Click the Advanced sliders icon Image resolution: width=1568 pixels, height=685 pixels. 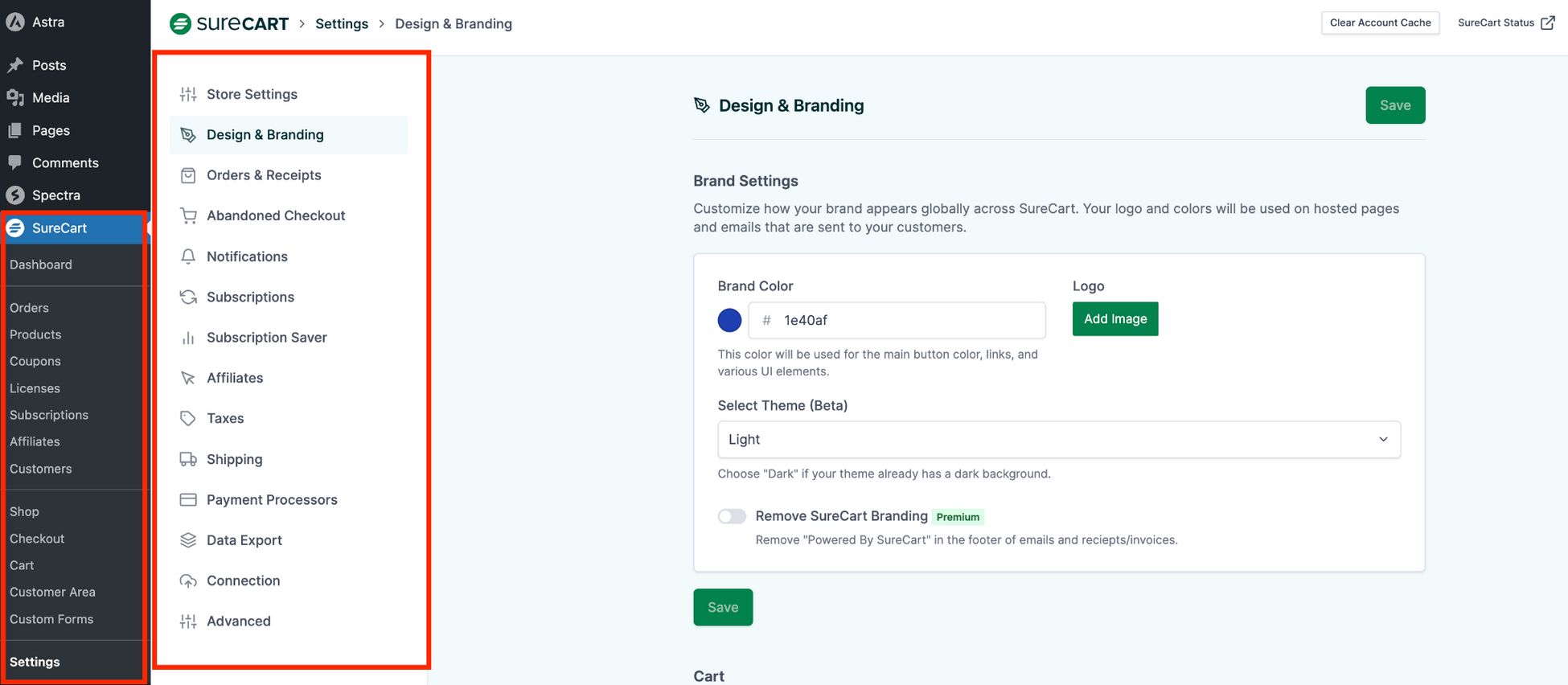click(188, 621)
